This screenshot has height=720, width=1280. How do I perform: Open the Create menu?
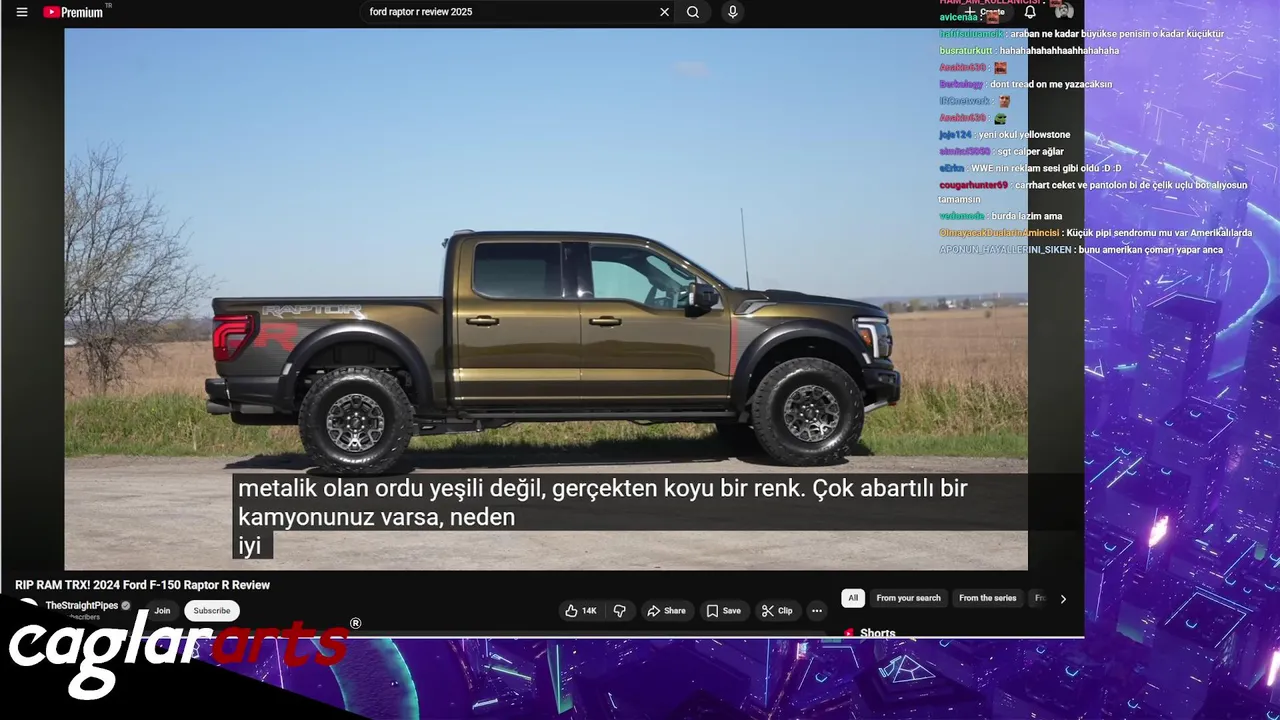point(986,12)
